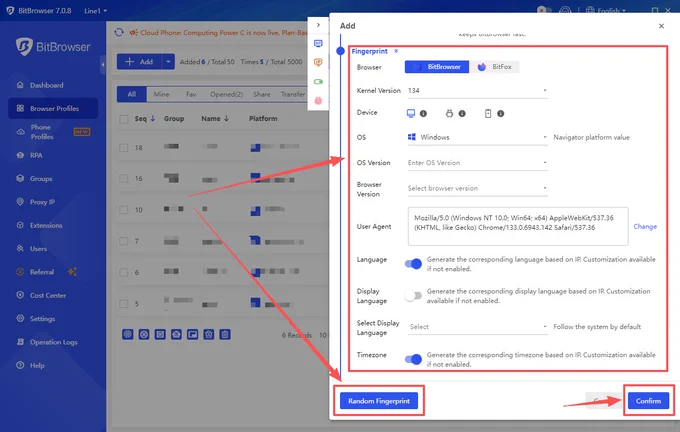Select the BitFox browser option

click(494, 67)
